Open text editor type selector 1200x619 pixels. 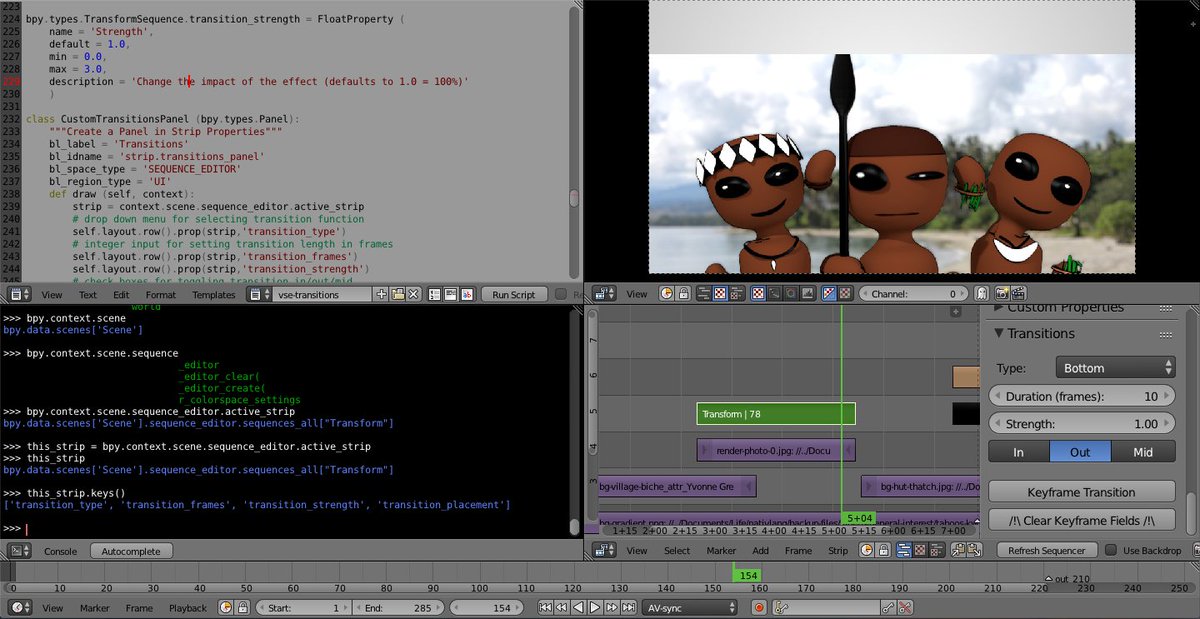pyautogui.click(x=20, y=294)
